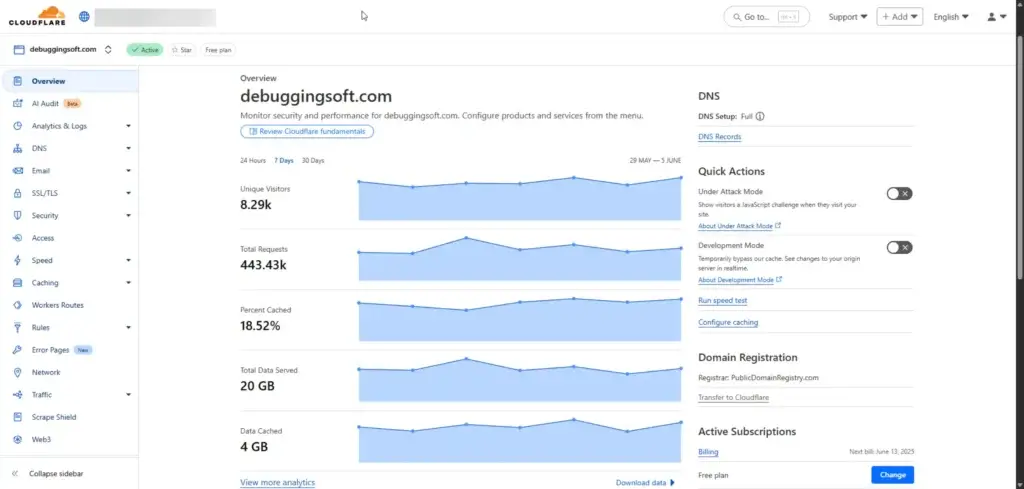This screenshot has height=489, width=1024.
Task: Click the AI Audit sidebar icon
Action: (18, 104)
